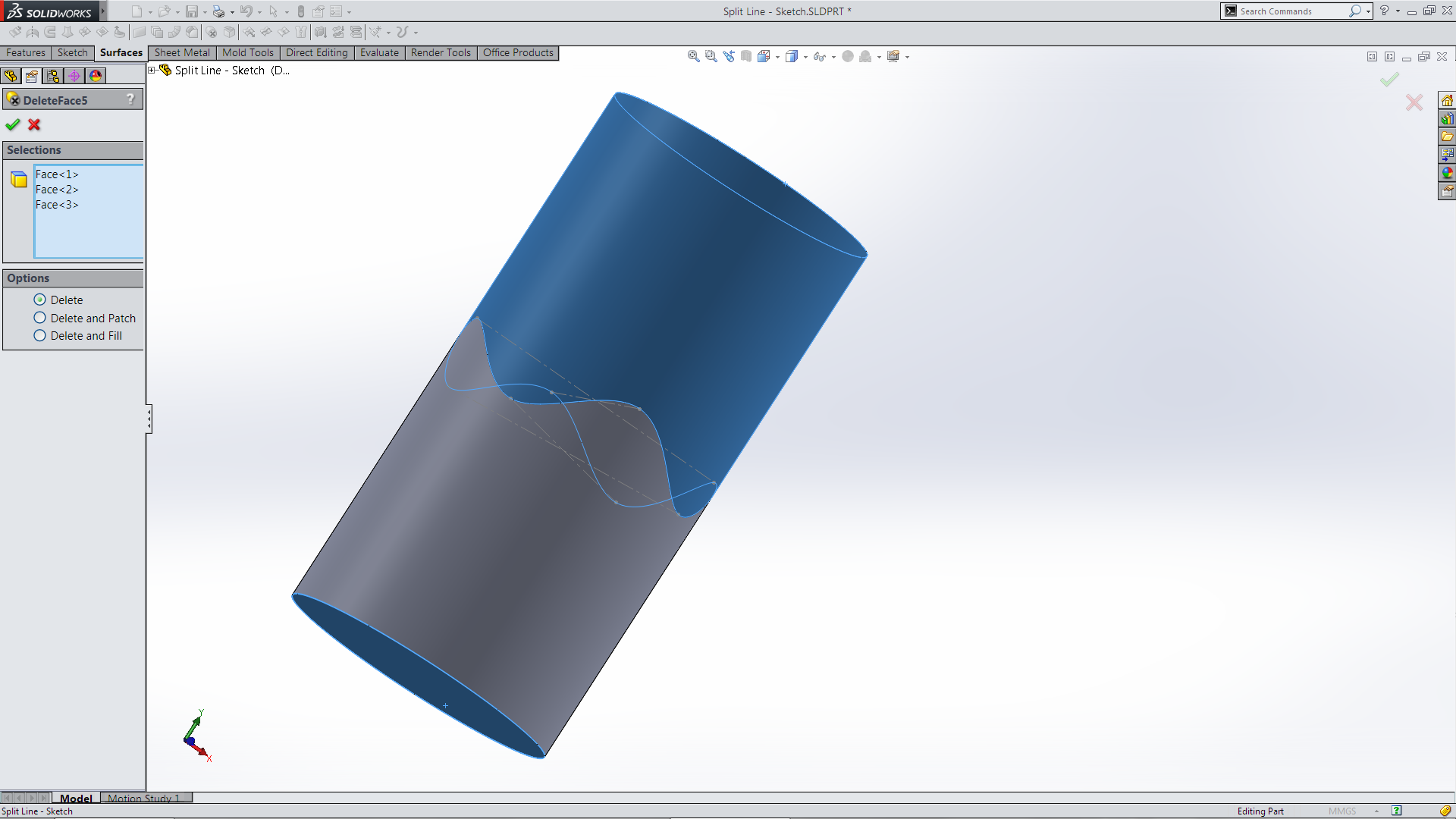Image resolution: width=1456 pixels, height=819 pixels.
Task: Cancel DeleteFace with red X in panel
Action: pos(34,125)
